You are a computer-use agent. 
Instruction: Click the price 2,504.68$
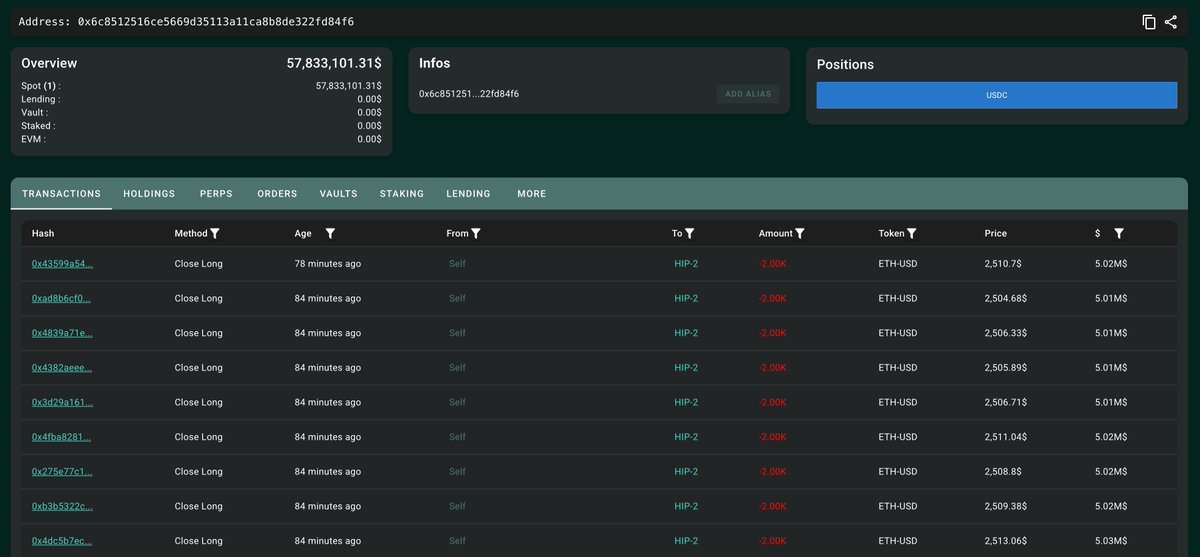1005,298
